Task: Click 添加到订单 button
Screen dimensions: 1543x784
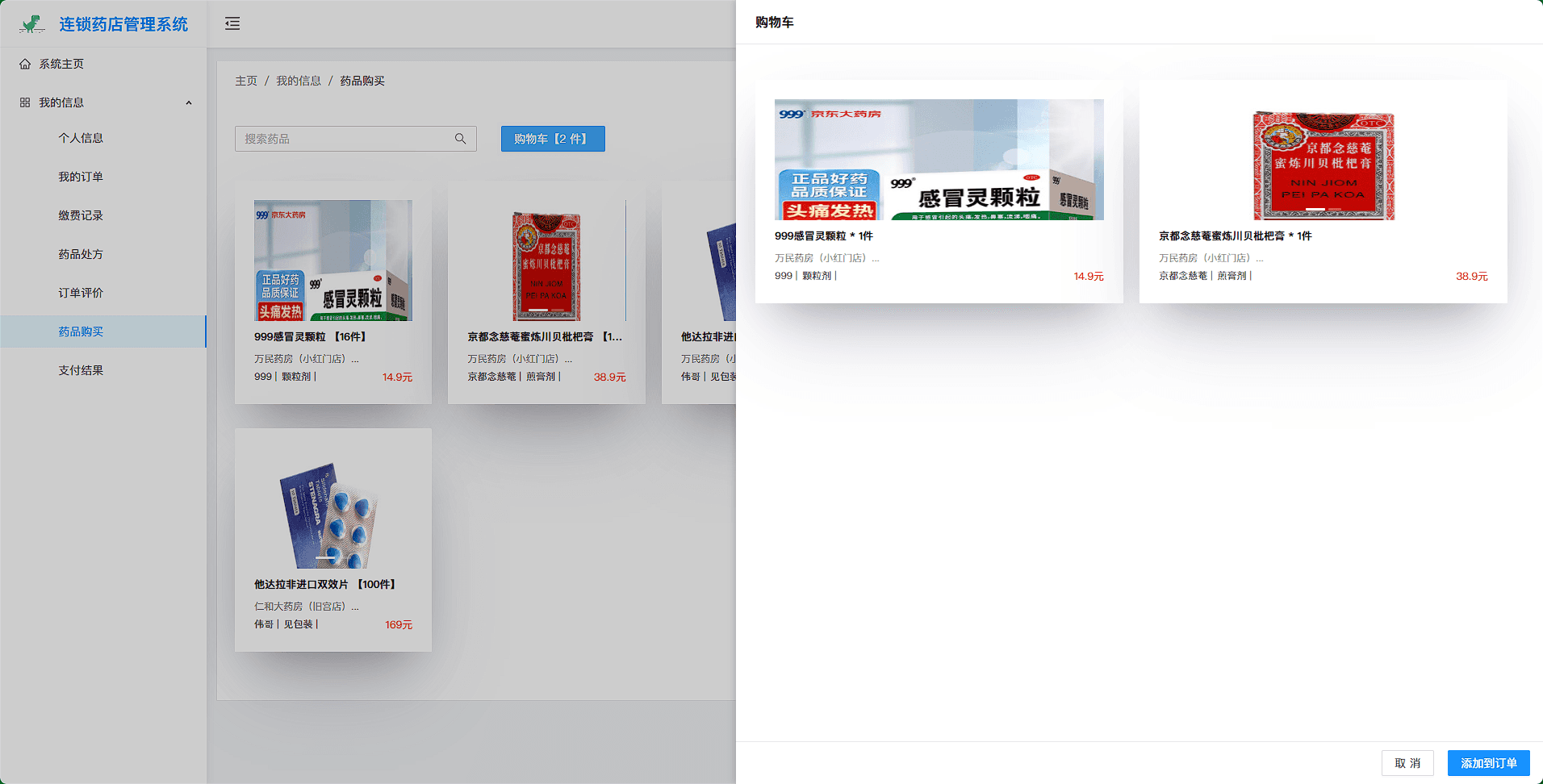Action: coord(1489,763)
